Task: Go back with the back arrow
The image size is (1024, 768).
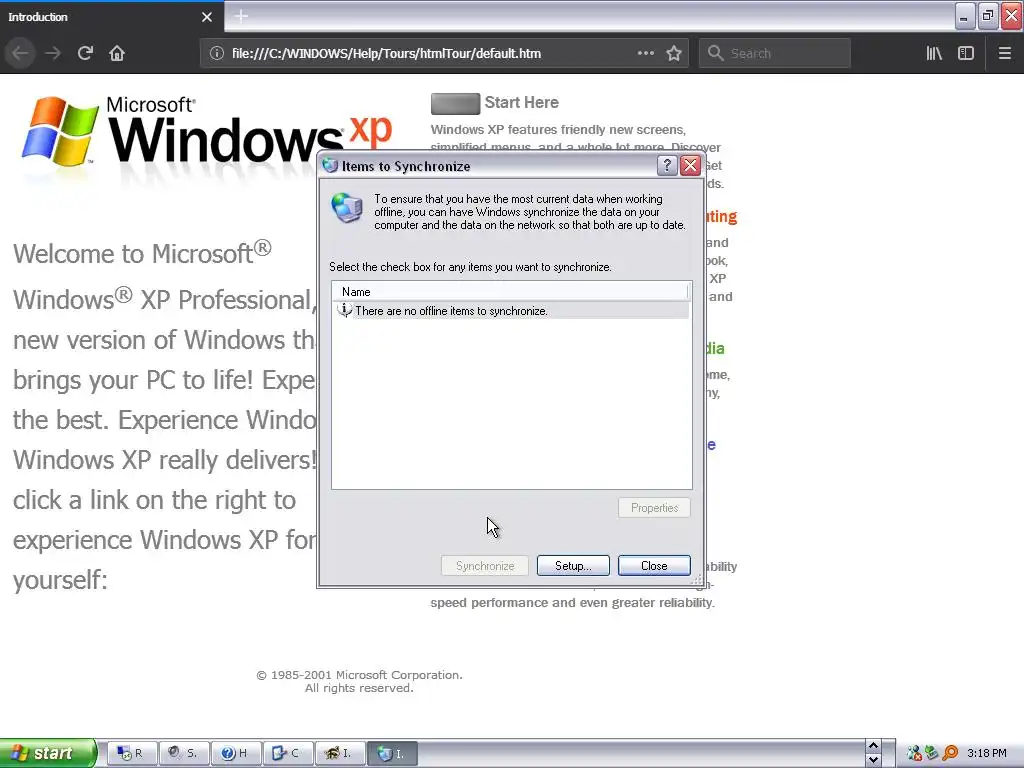Action: 20,53
